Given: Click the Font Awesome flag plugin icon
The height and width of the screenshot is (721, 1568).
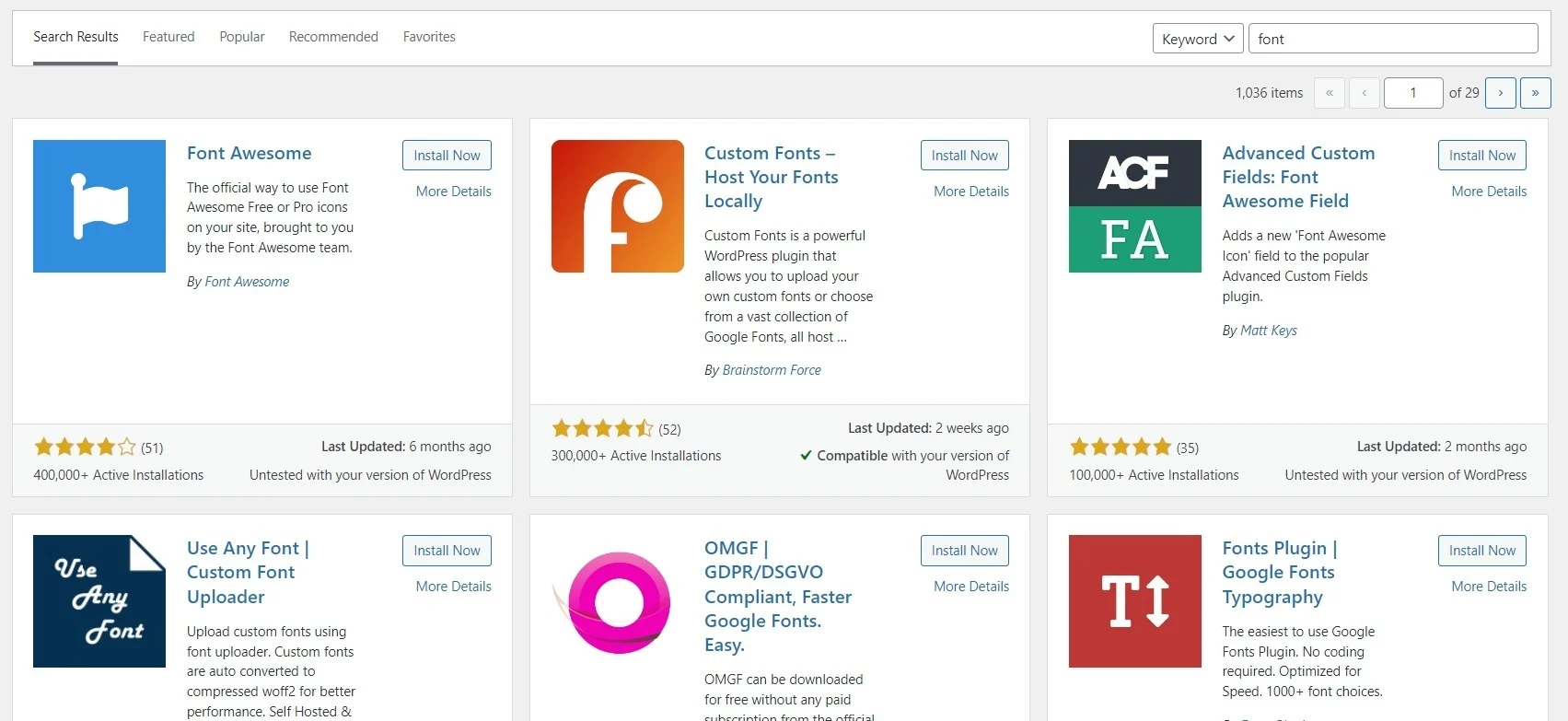Looking at the screenshot, I should click(x=99, y=206).
